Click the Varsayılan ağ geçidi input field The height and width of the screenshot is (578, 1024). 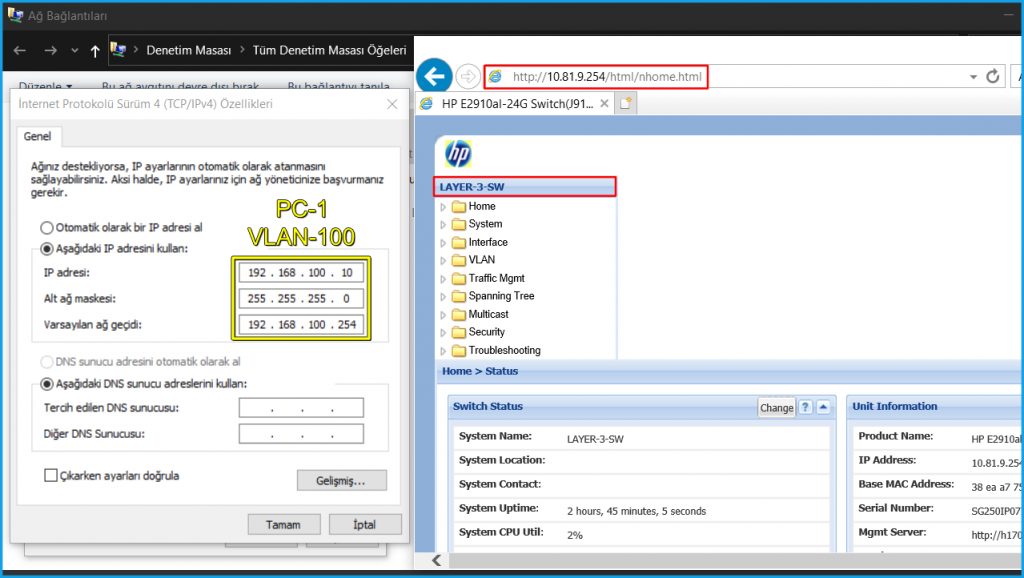[301, 325]
